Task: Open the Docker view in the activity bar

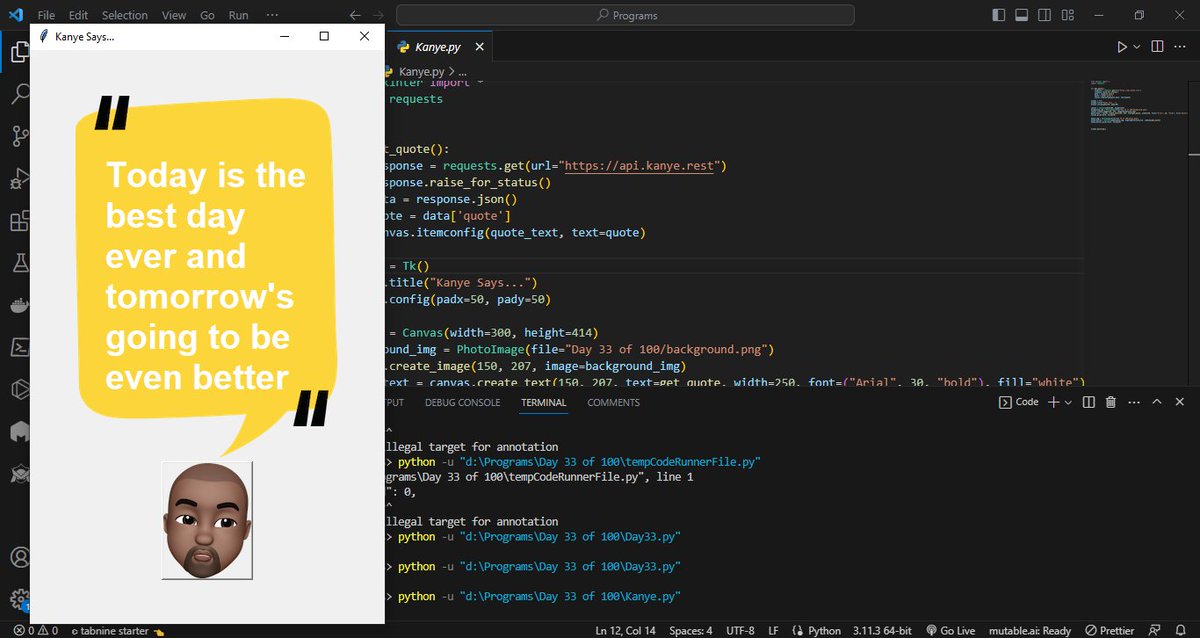Action: coord(18,305)
